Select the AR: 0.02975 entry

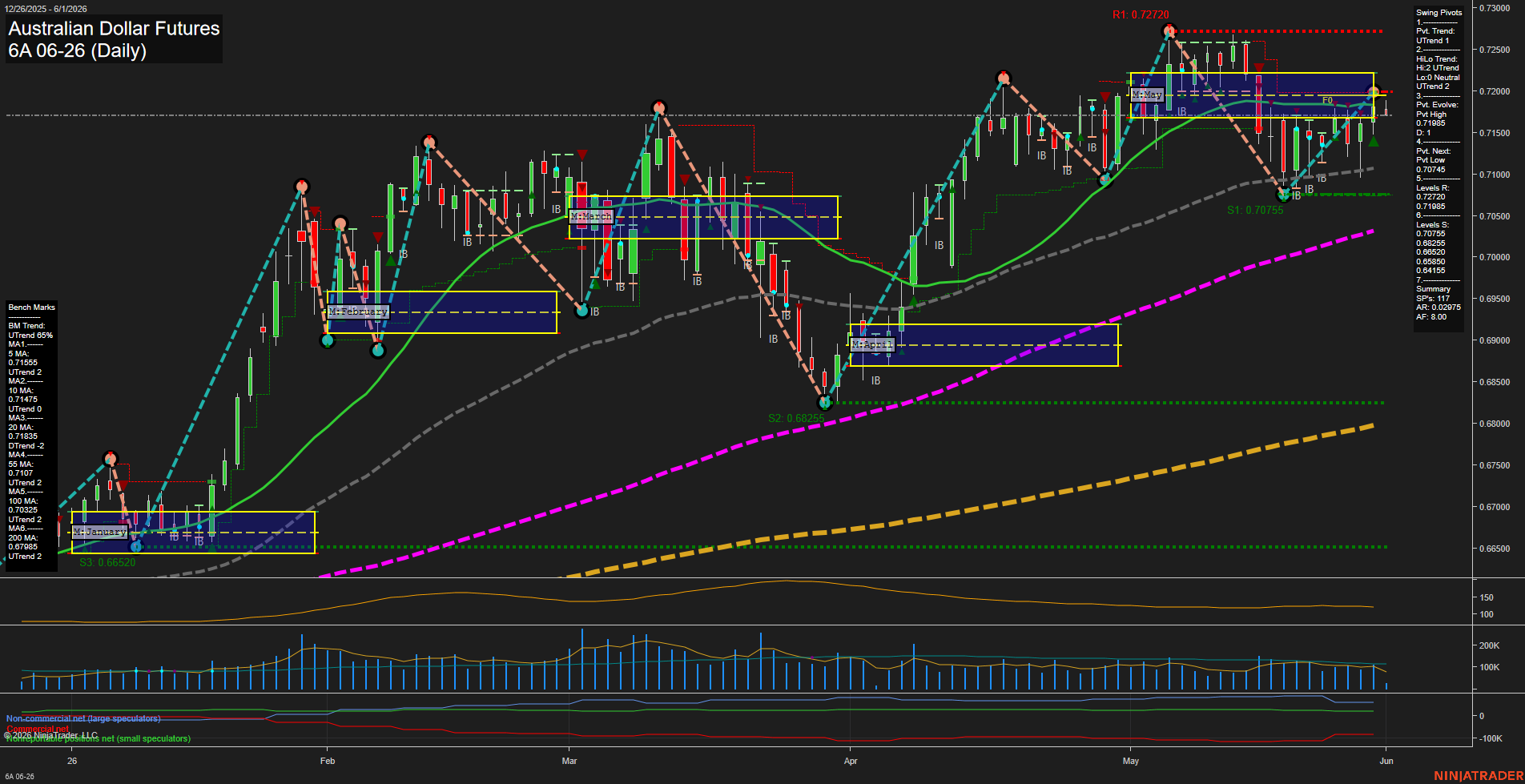[x=1438, y=308]
